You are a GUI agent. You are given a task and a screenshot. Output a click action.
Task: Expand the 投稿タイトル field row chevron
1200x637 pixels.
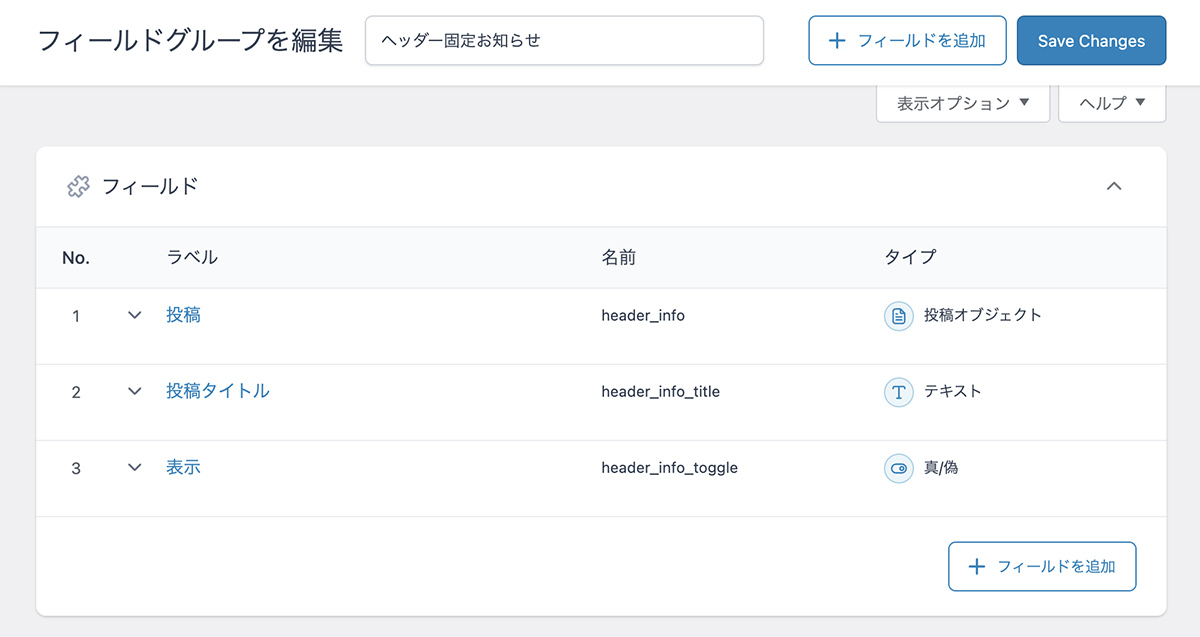pos(135,391)
